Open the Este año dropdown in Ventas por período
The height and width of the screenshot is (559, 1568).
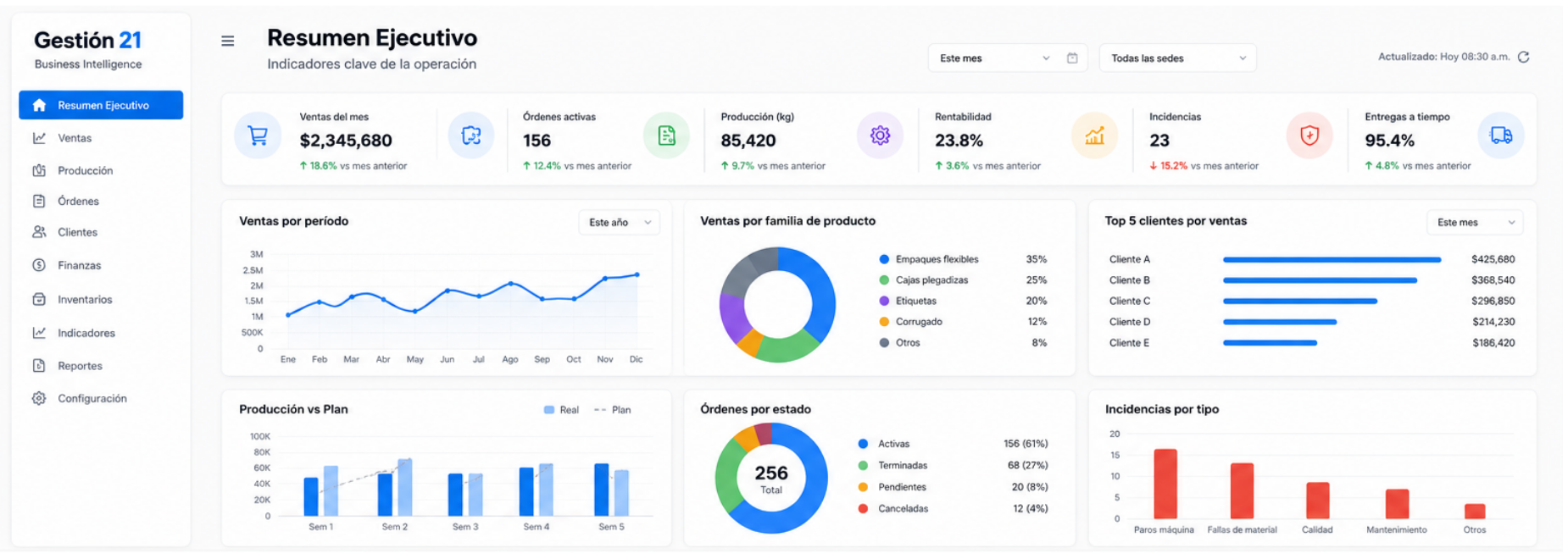pyautogui.click(x=620, y=222)
